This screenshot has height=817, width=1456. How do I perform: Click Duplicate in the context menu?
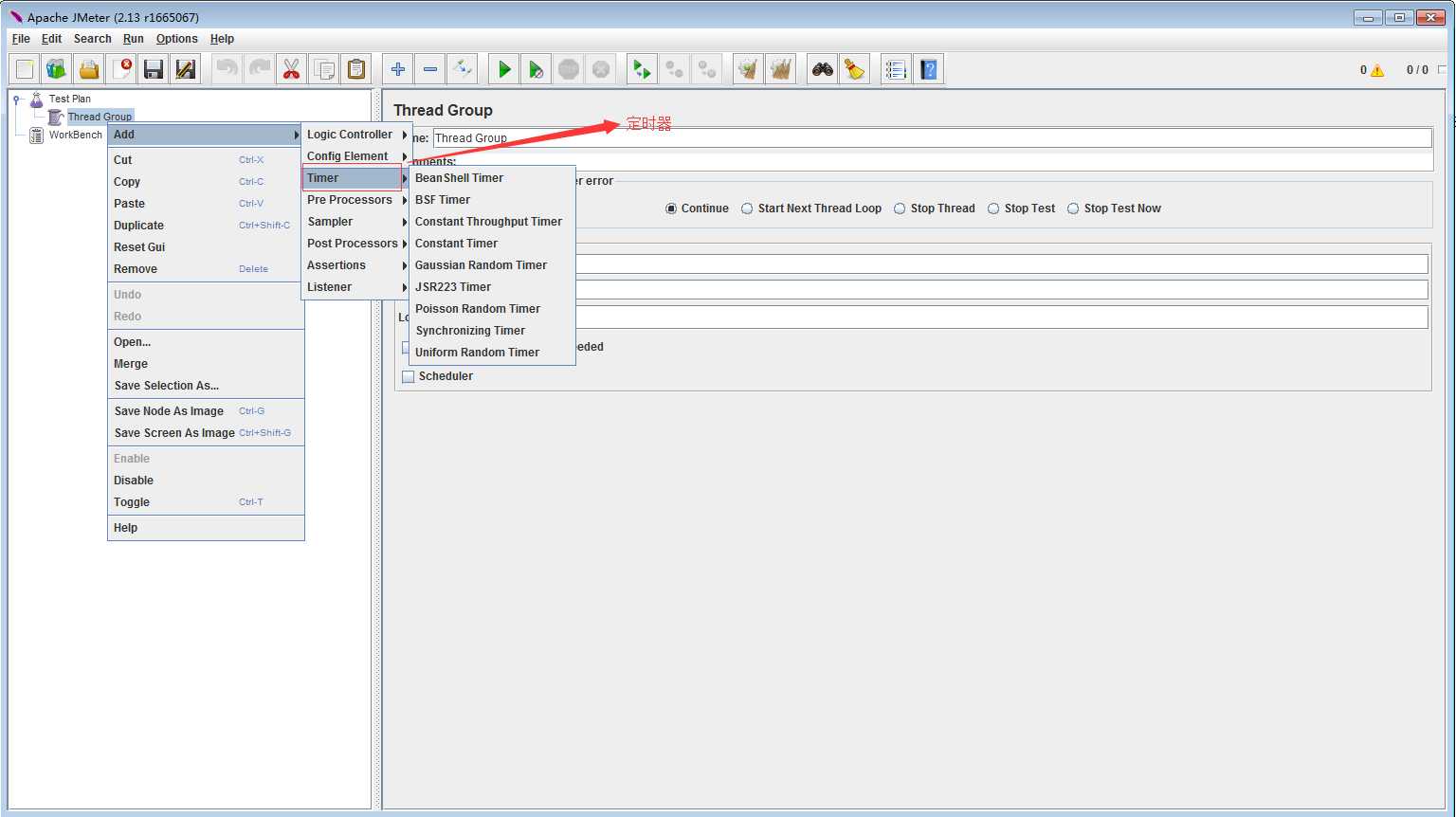click(206, 226)
